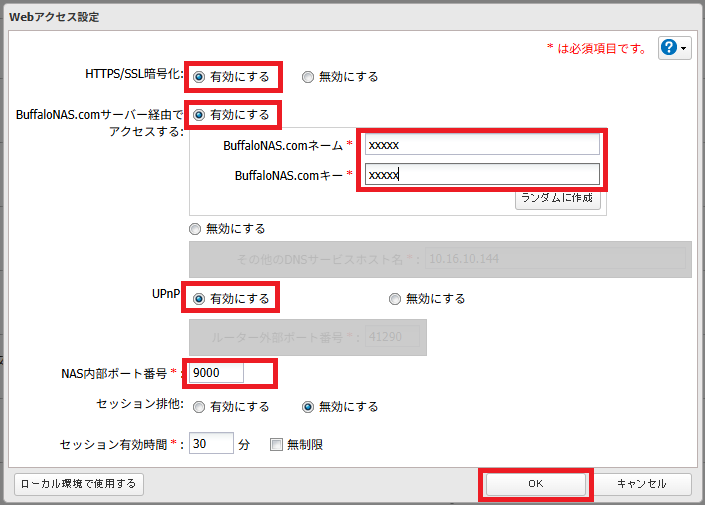This screenshot has width=705, height=505.
Task: Enable HTTPS/SSL encryption (有効にする)
Action: click(x=199, y=77)
